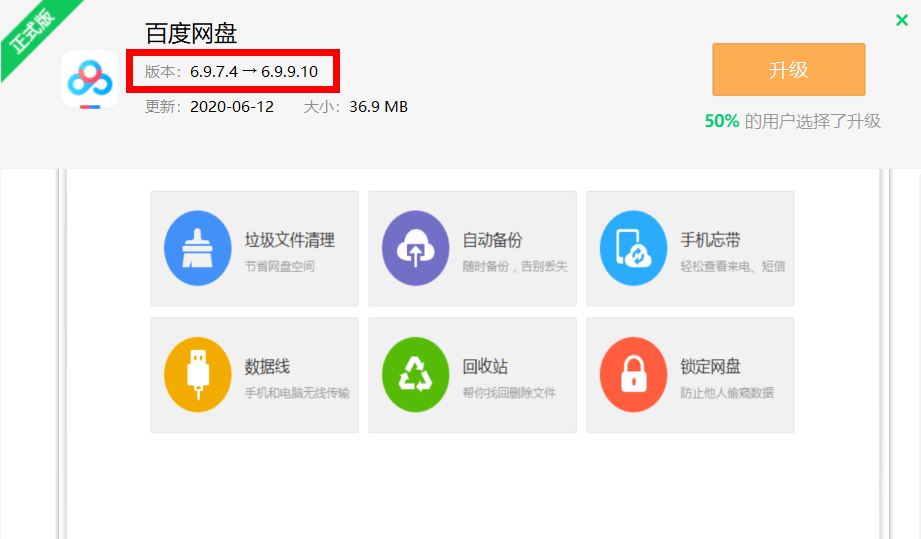This screenshot has width=921, height=539.
Task: Open the 垃圾文件清理 broom icon
Action: 197,248
